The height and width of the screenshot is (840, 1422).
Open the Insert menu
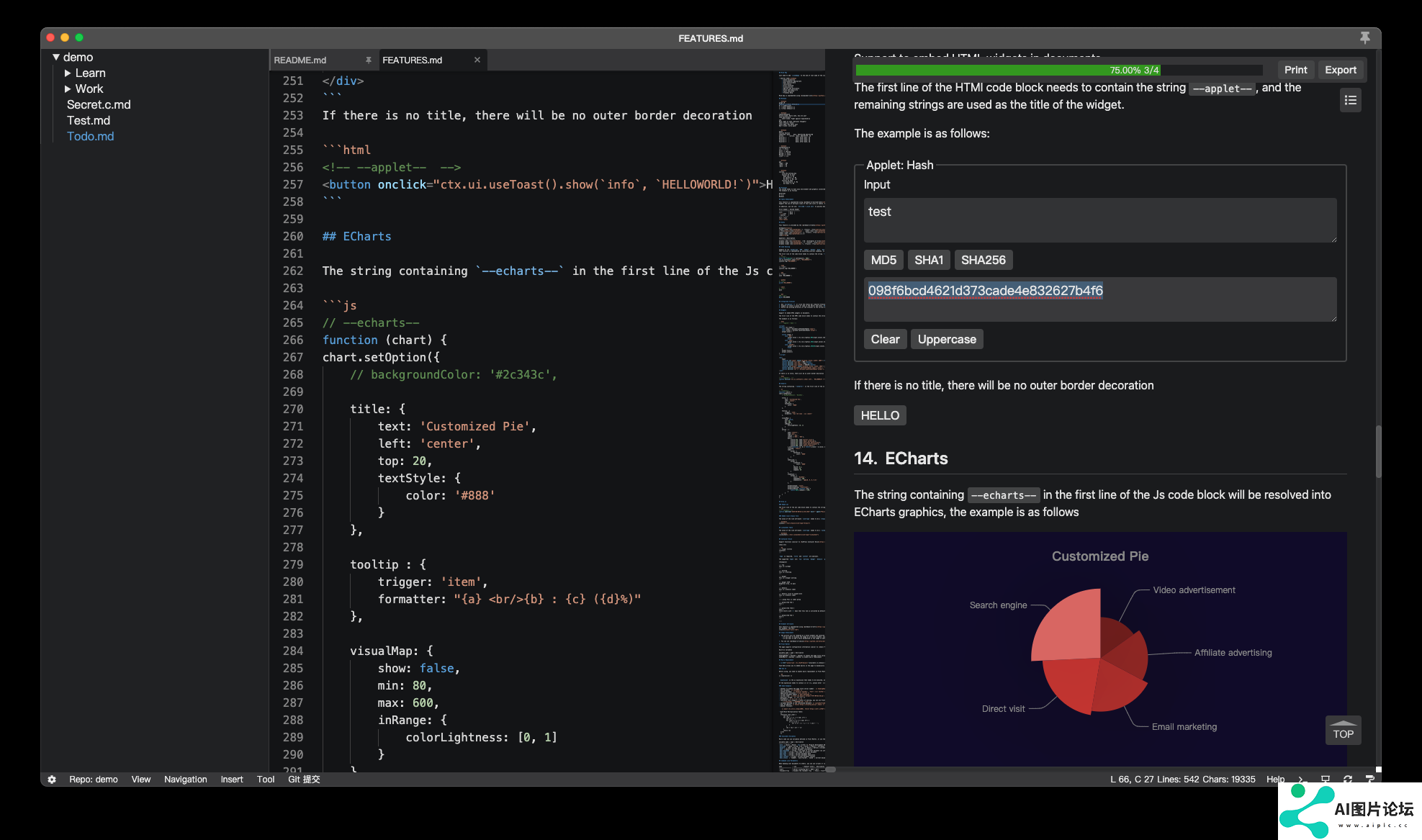click(232, 780)
